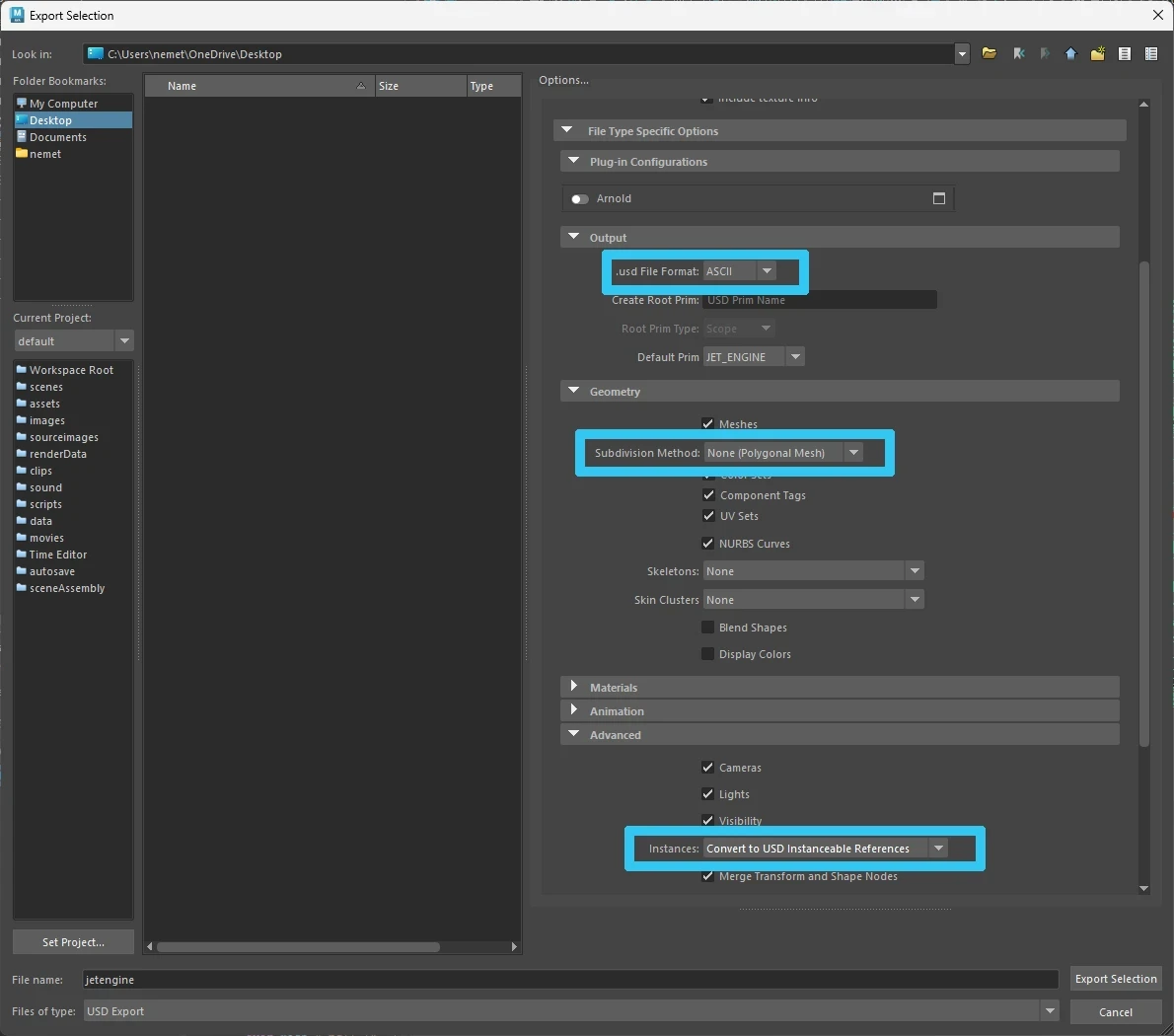Switch to list view via toolbar icon
1174x1036 pixels.
pyautogui.click(x=1124, y=53)
